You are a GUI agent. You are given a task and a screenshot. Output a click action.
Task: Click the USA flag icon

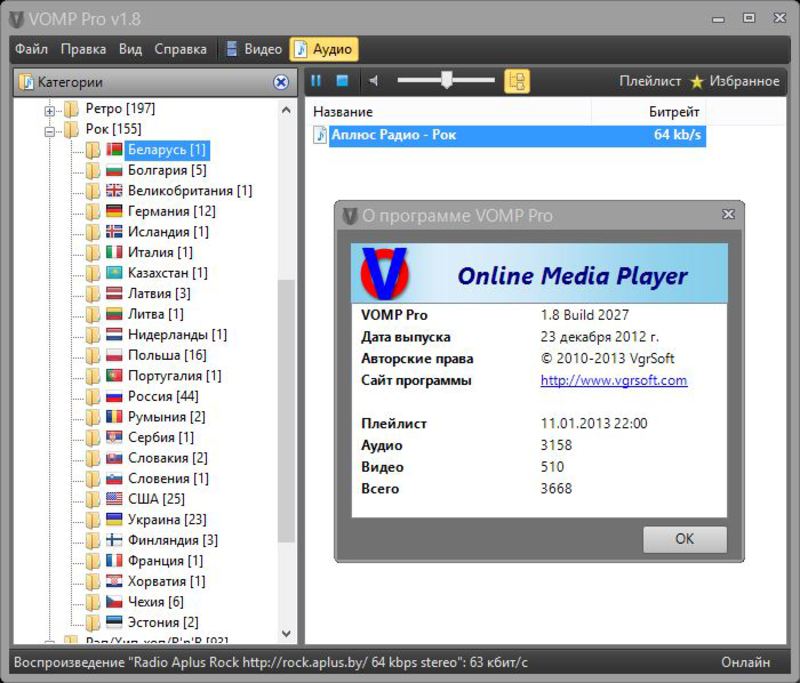[114, 499]
